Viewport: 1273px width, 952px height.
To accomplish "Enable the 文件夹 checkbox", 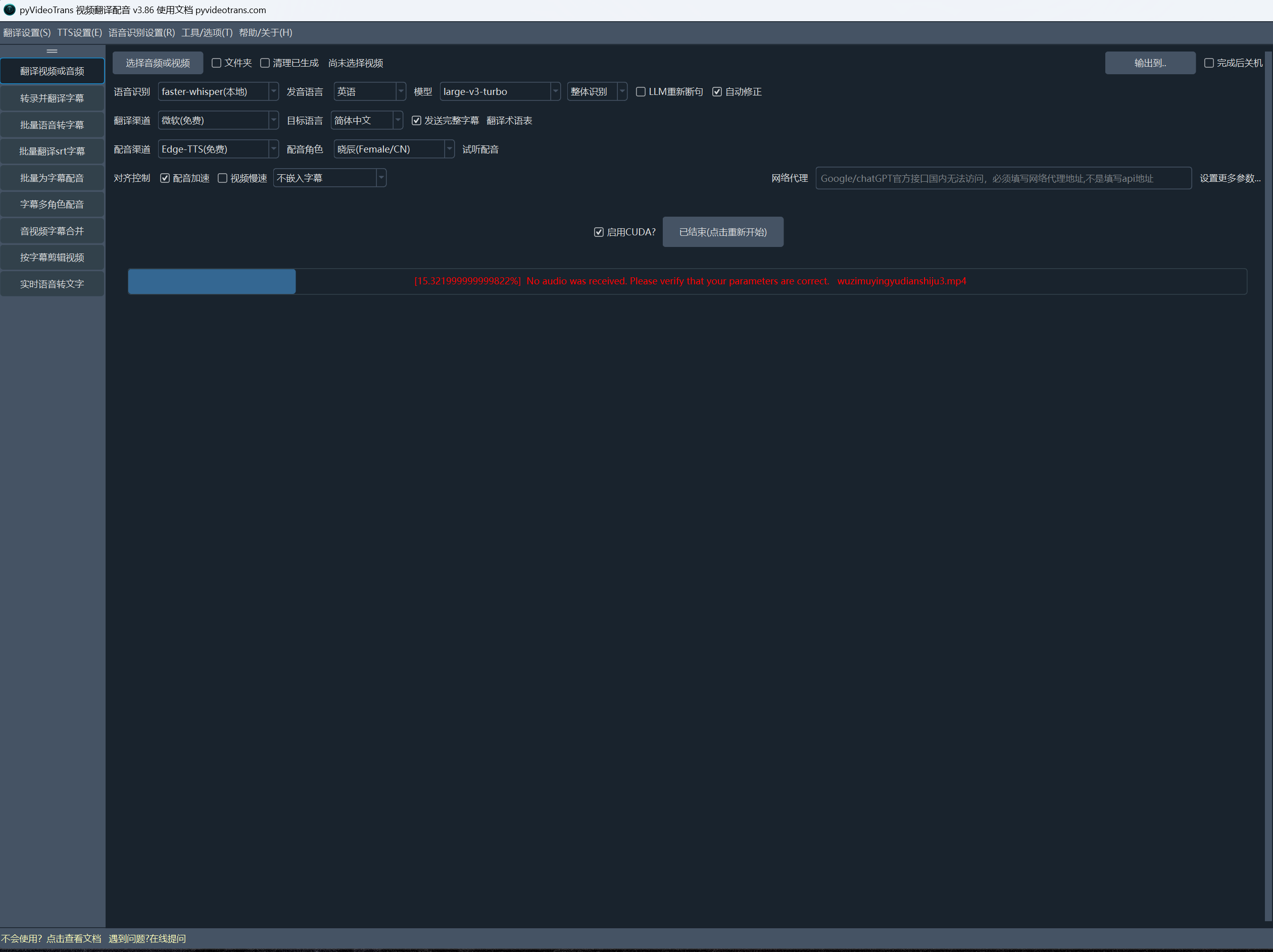I will pos(216,63).
